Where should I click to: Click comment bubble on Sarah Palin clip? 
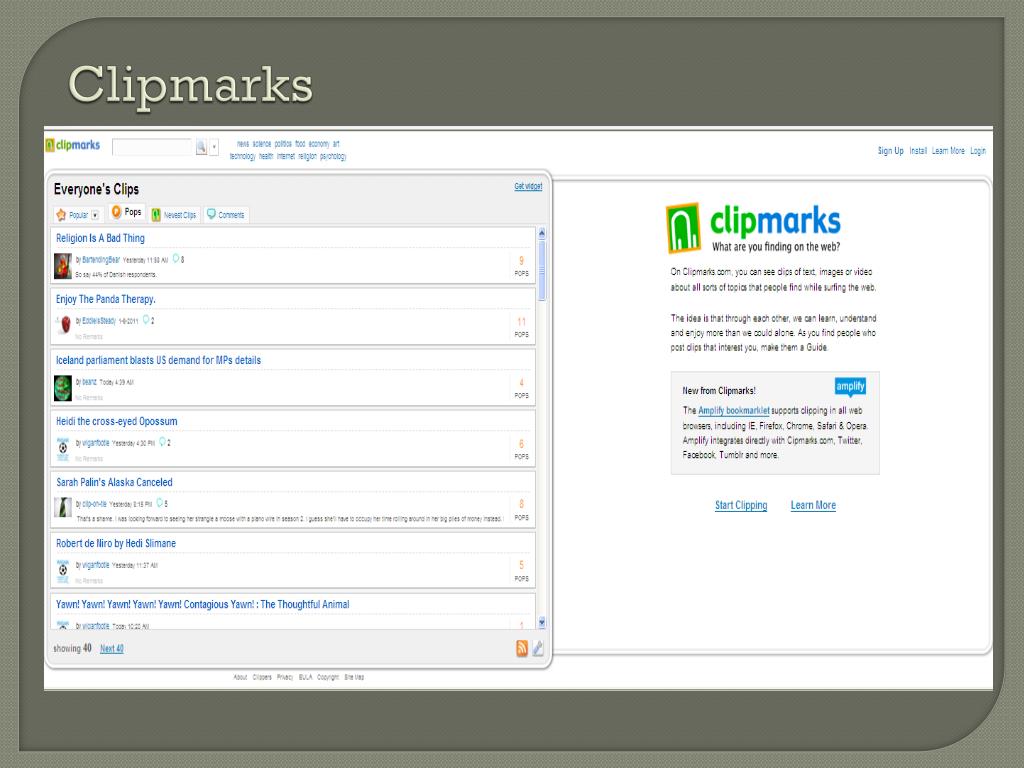tap(159, 503)
